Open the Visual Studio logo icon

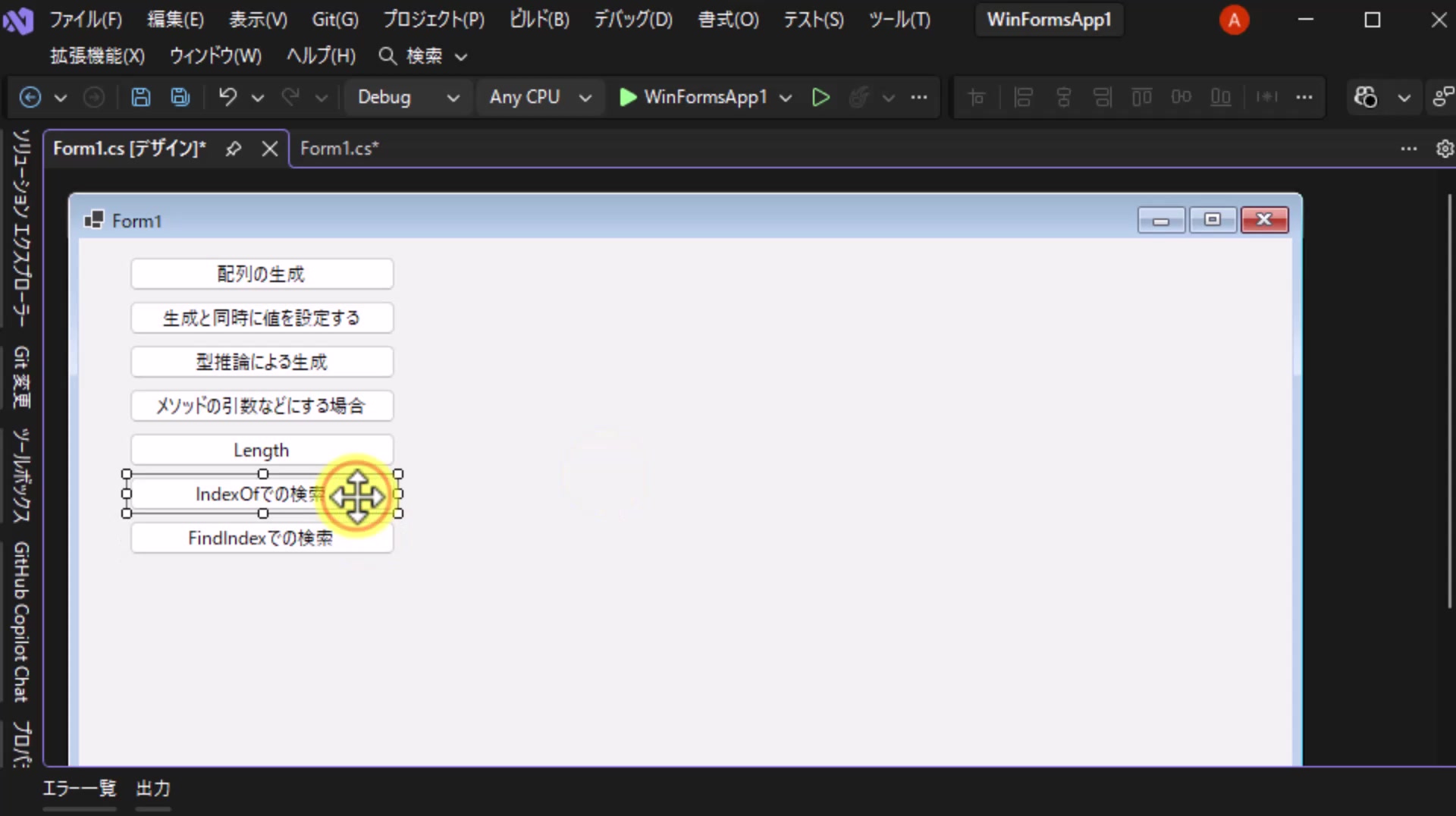click(x=18, y=20)
